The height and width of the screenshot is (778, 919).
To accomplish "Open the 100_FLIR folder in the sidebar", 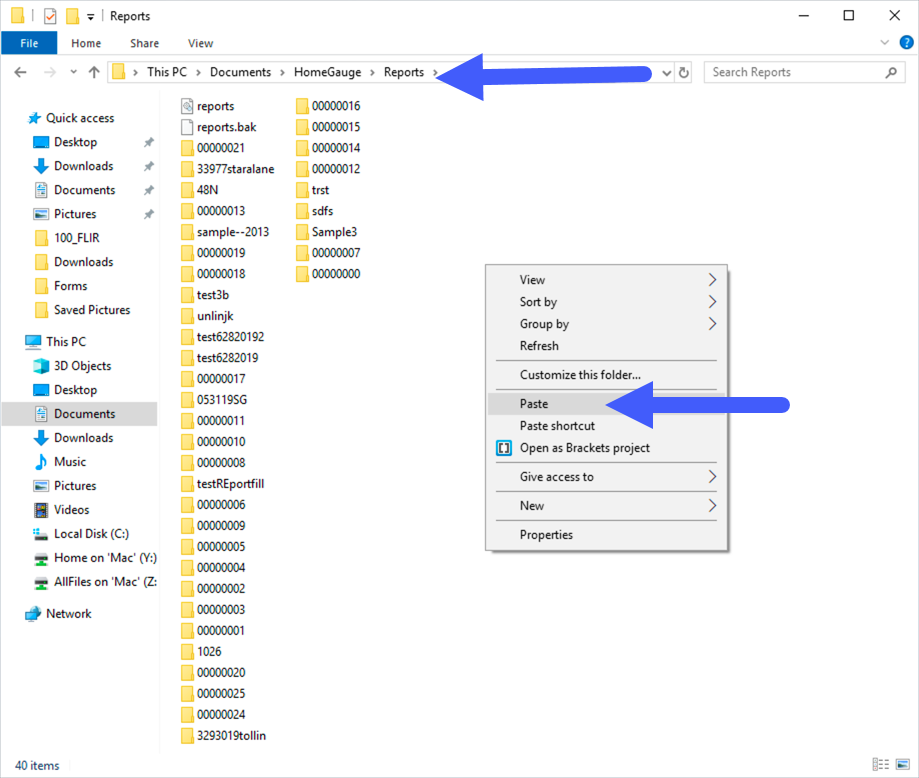I will 76,238.
